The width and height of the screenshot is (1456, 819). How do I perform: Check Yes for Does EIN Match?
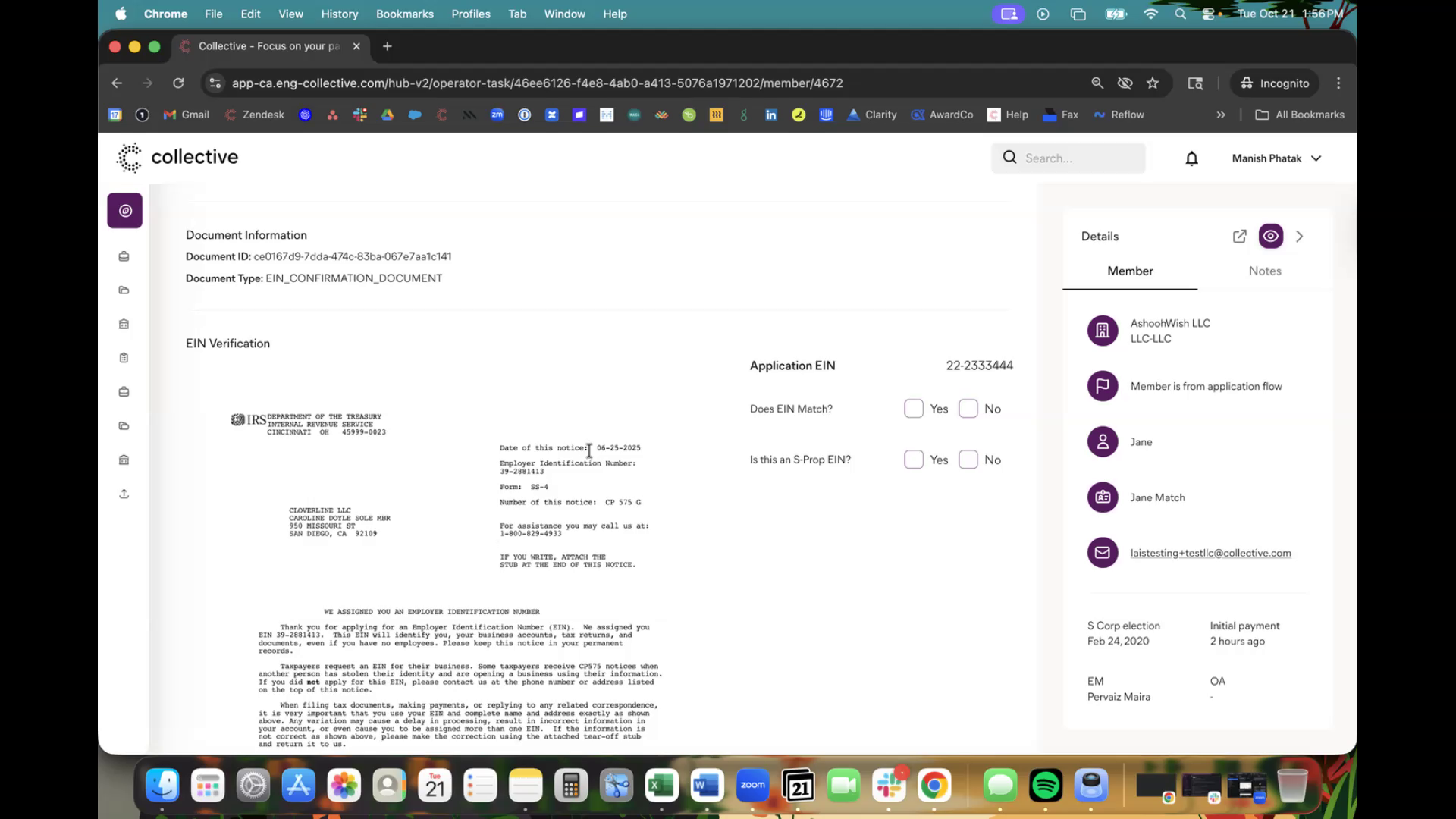point(914,409)
